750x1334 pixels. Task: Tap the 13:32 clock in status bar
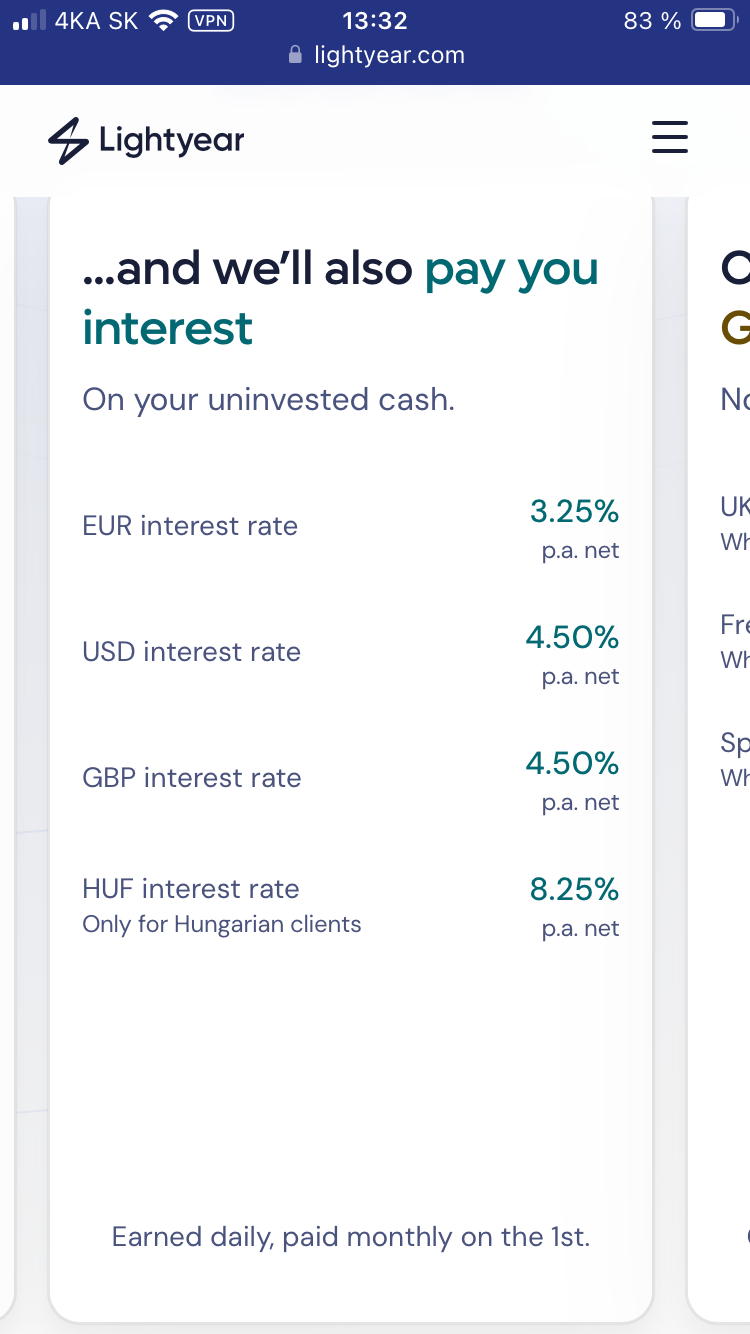[374, 20]
